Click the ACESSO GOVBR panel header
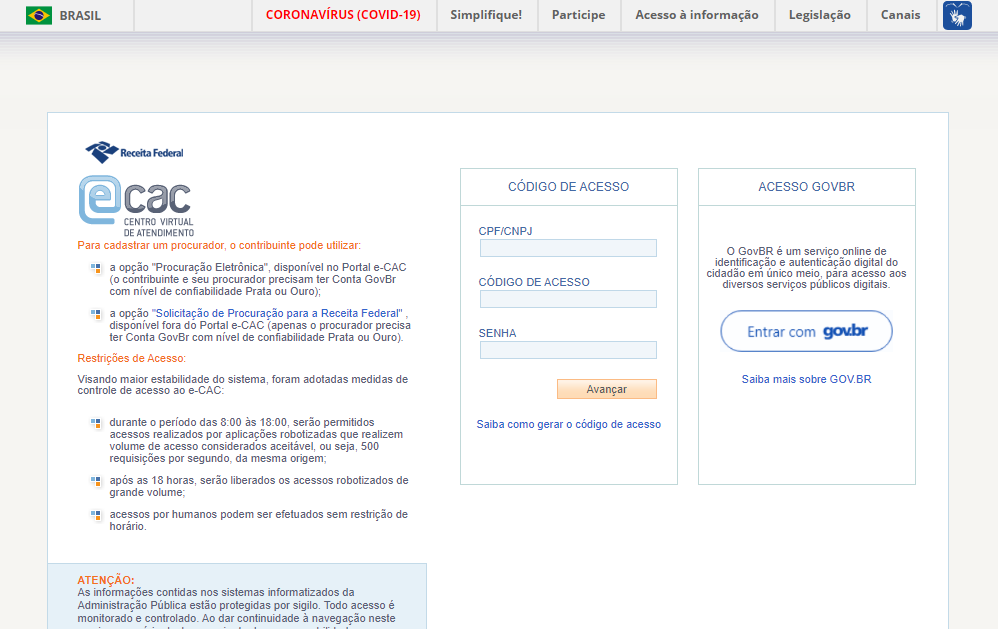 pos(806,187)
